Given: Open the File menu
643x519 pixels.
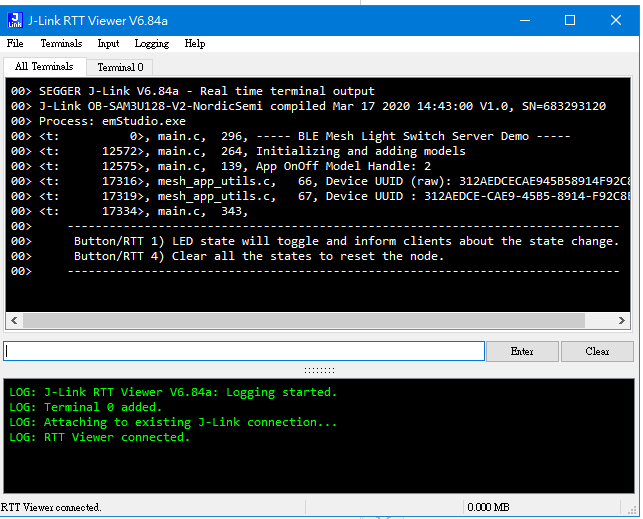Looking at the screenshot, I should pos(15,43).
